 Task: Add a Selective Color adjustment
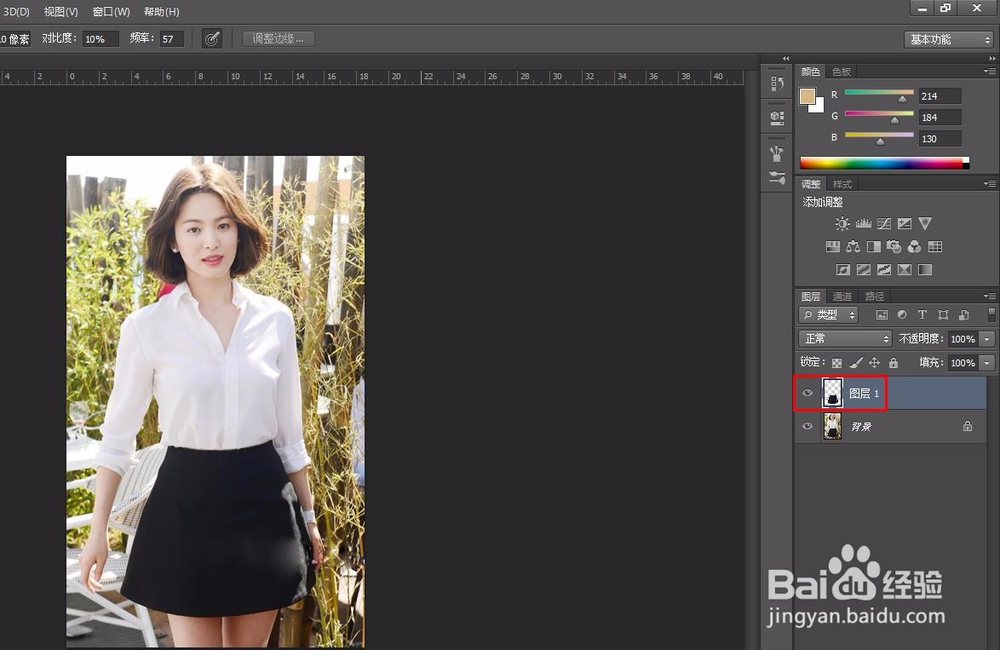904,269
